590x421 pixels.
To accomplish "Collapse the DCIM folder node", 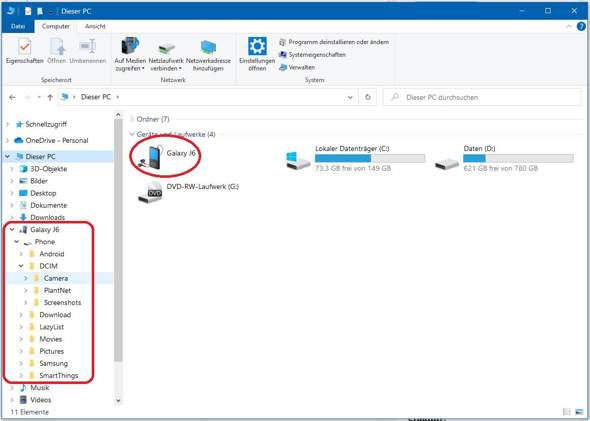I will (21, 266).
